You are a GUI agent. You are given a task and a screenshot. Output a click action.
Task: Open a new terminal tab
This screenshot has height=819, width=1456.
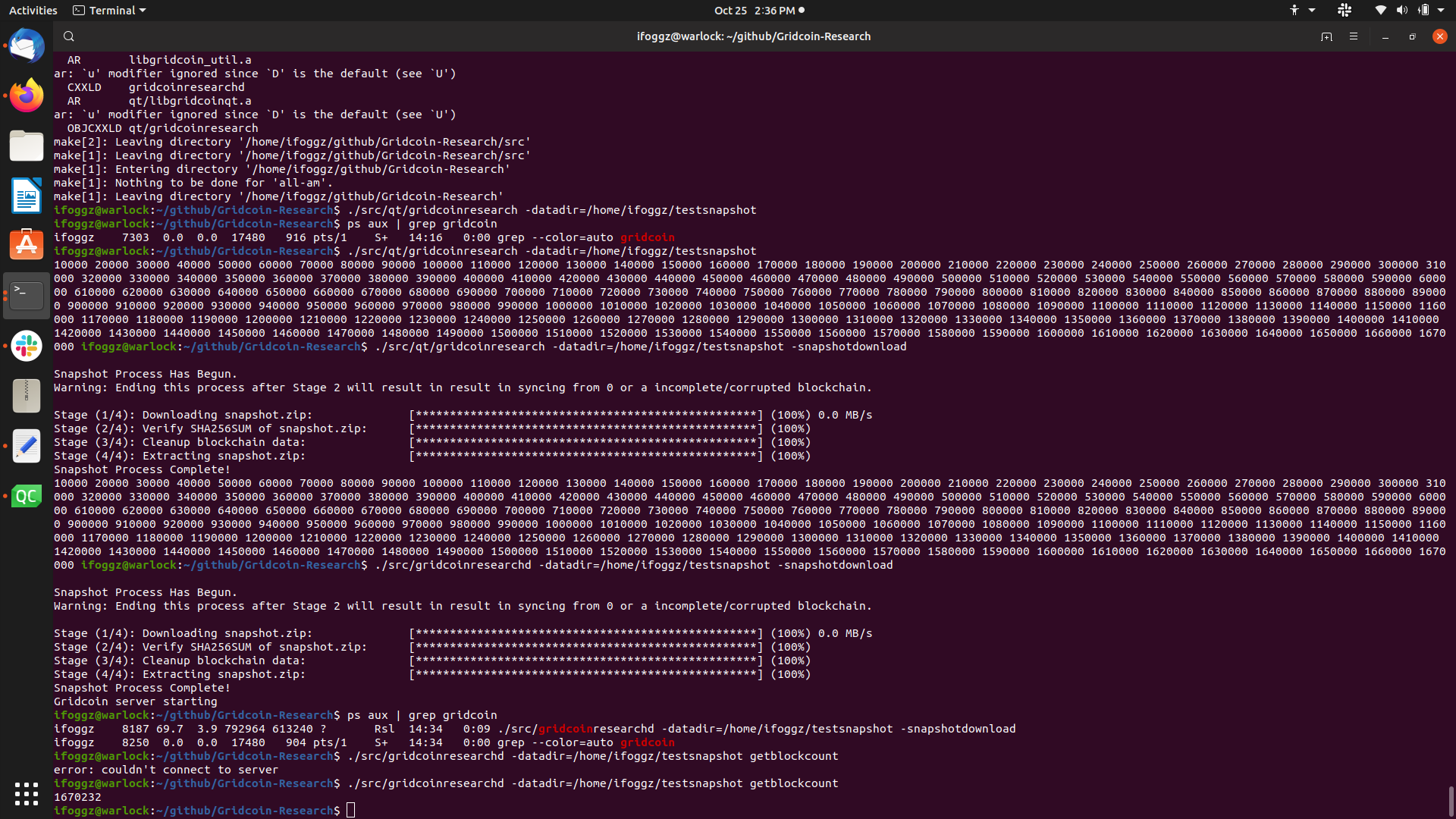click(x=1326, y=36)
